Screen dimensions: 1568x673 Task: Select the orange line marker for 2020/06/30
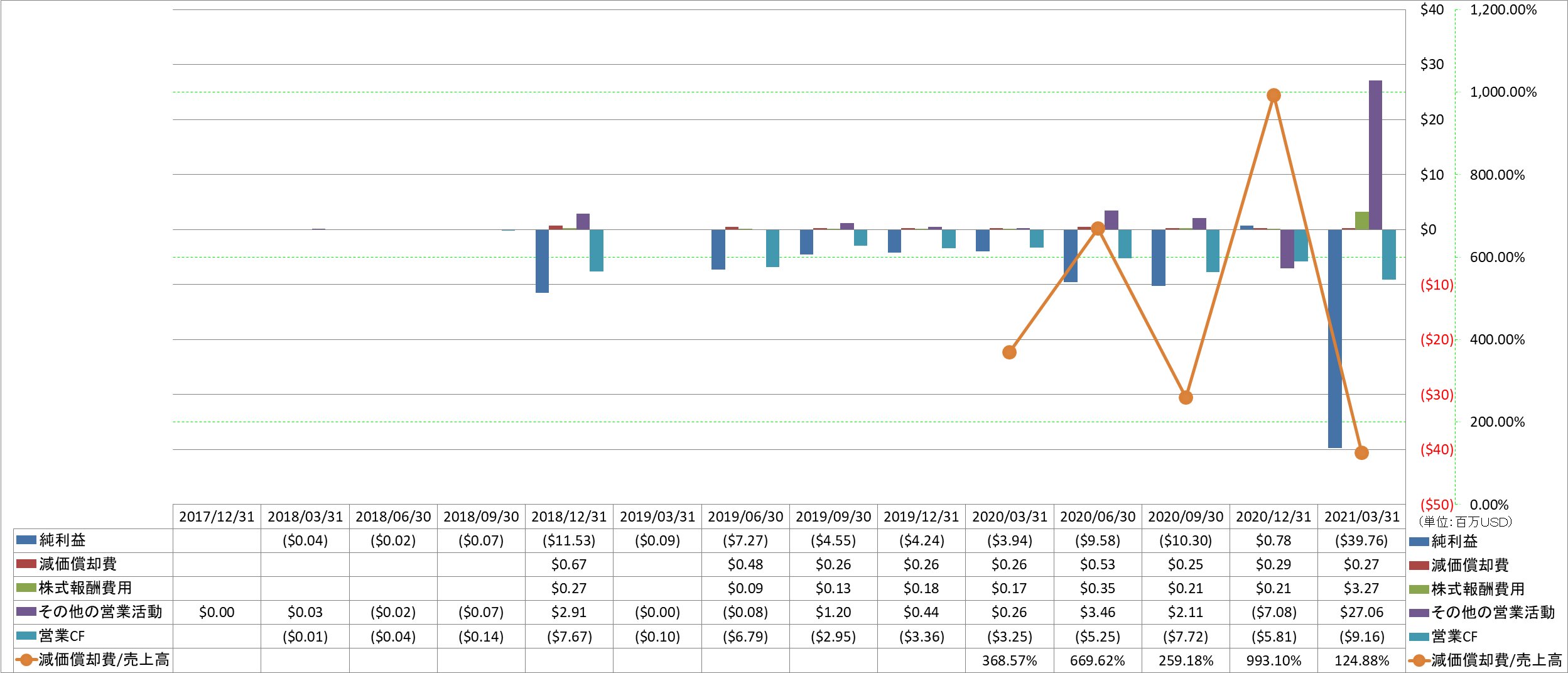1098,229
